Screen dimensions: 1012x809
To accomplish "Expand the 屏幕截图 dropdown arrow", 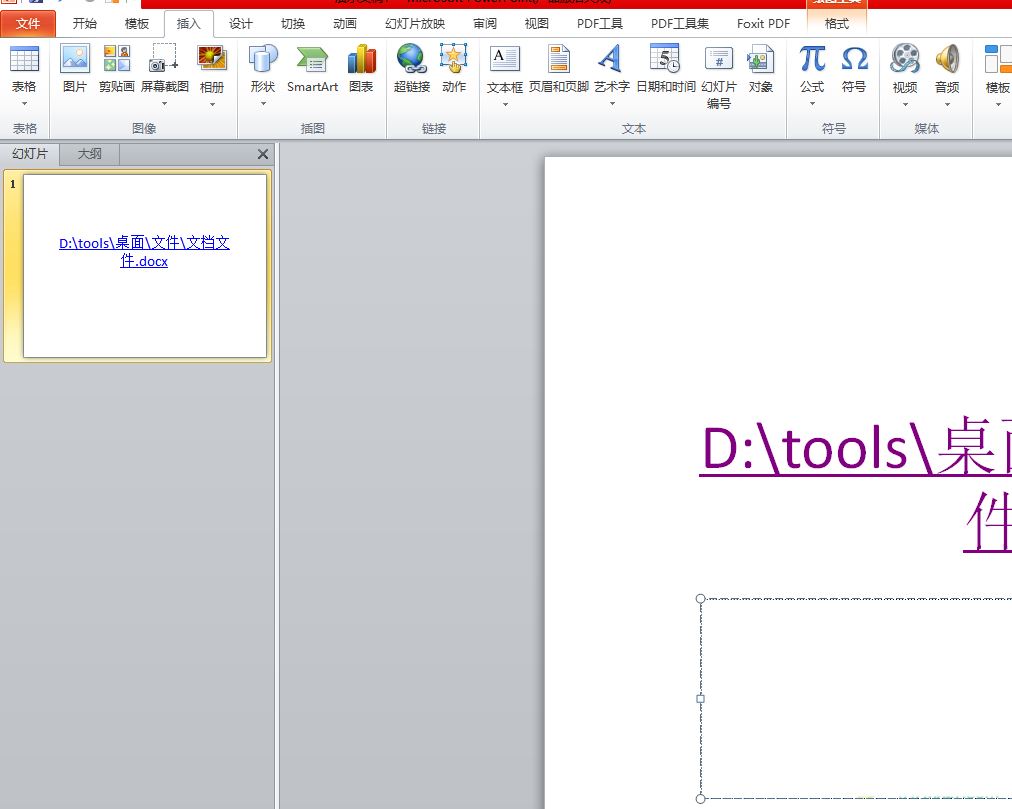I will [165, 104].
